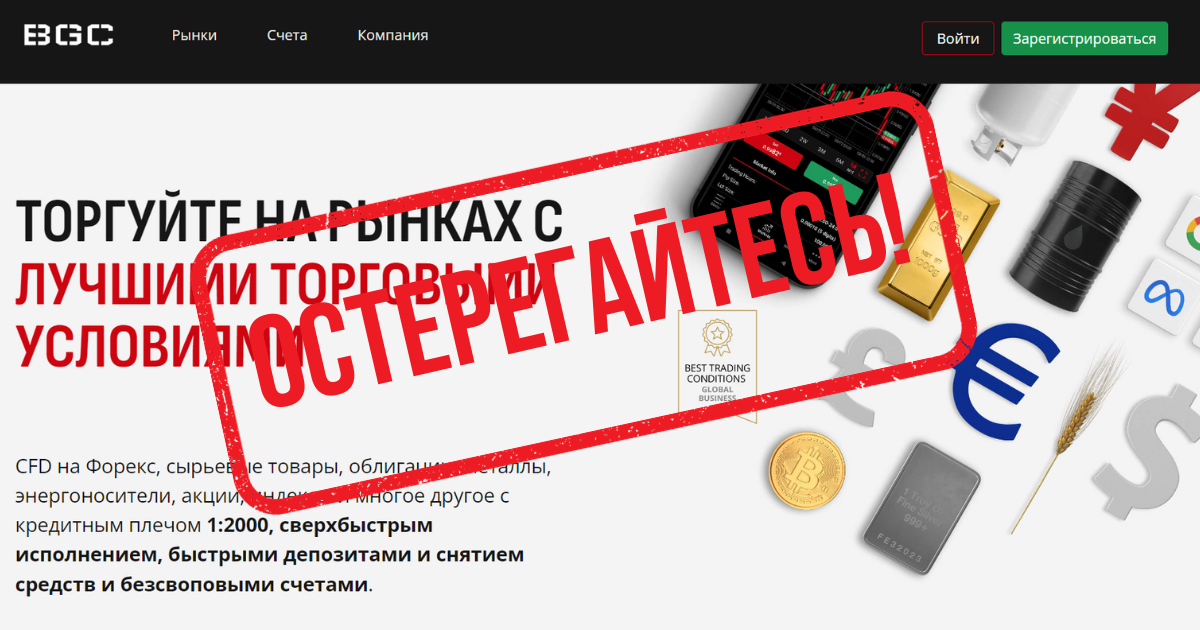Image resolution: width=1200 pixels, height=630 pixels.
Task: Open the Компания menu item
Action: pyautogui.click(x=393, y=35)
